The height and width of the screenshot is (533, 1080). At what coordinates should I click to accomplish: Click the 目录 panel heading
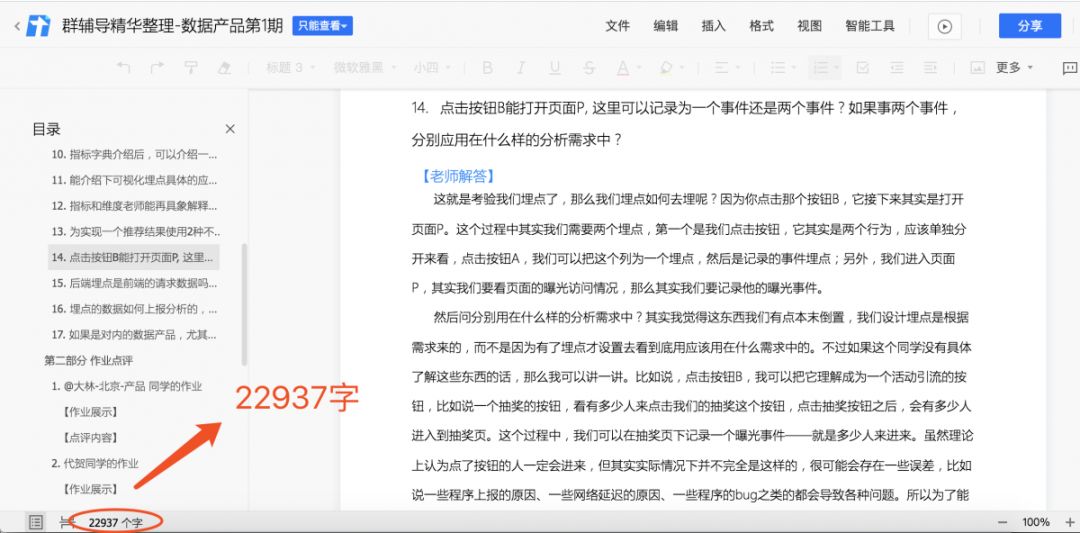coord(47,129)
